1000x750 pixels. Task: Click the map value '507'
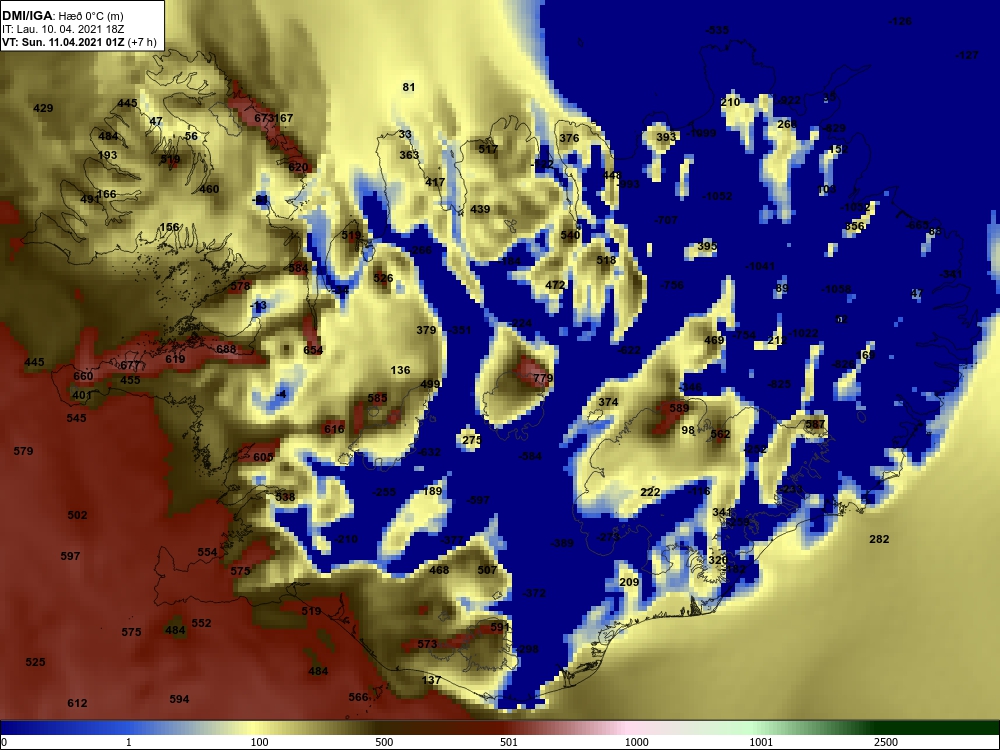coord(487,570)
